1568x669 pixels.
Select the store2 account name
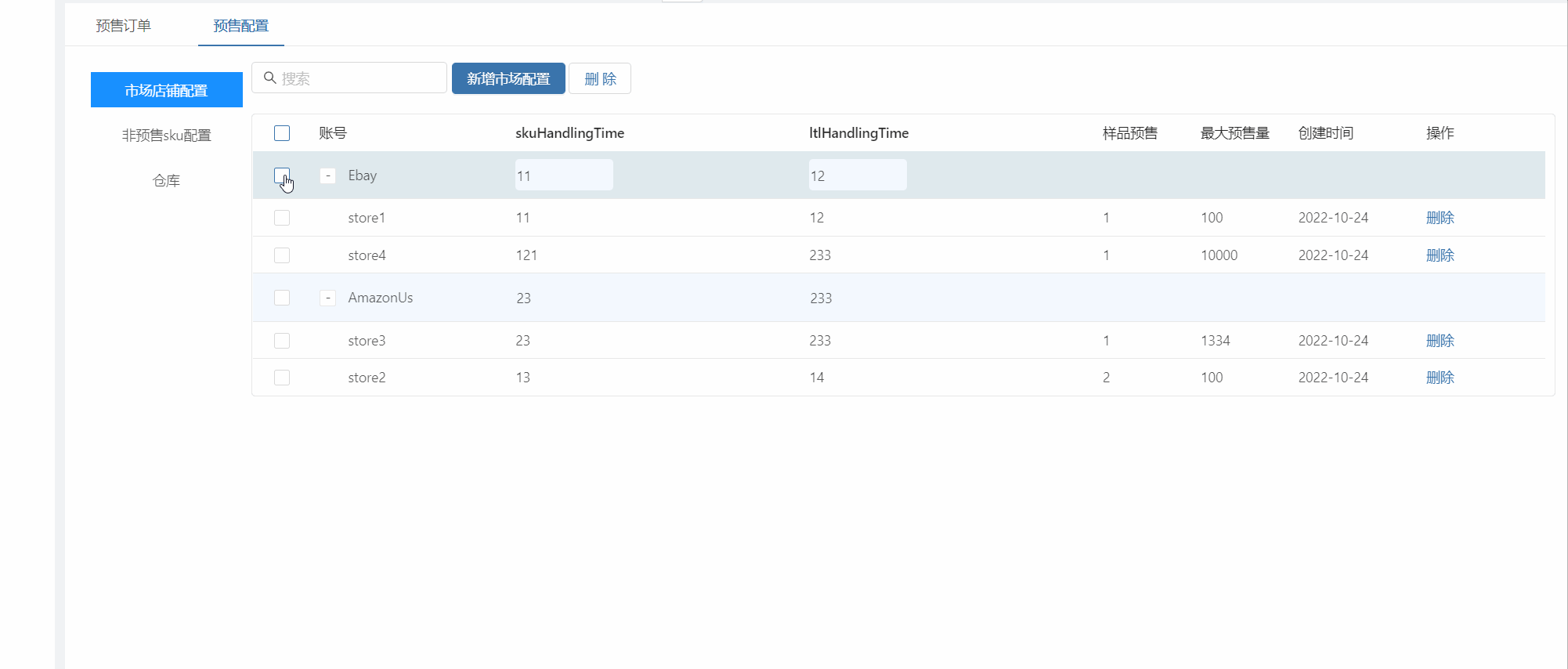tap(367, 378)
